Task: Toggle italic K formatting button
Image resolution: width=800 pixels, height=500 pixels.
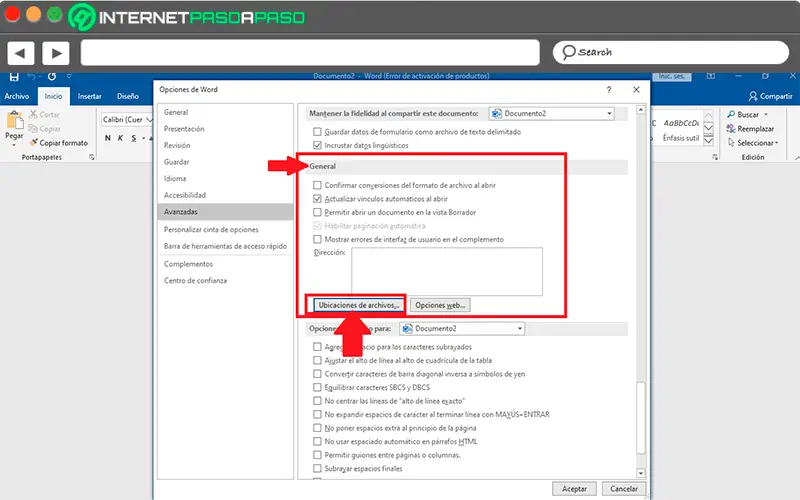Action: 120,138
